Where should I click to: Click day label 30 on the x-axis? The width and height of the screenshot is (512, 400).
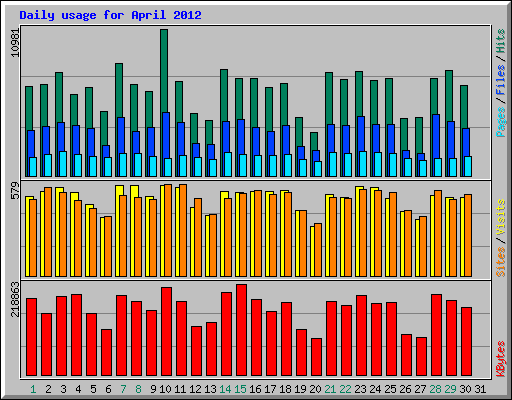point(465,389)
